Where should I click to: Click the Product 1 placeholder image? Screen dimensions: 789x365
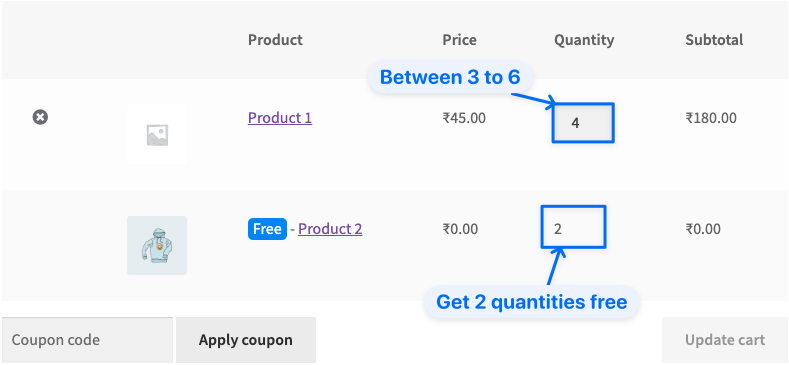click(157, 135)
